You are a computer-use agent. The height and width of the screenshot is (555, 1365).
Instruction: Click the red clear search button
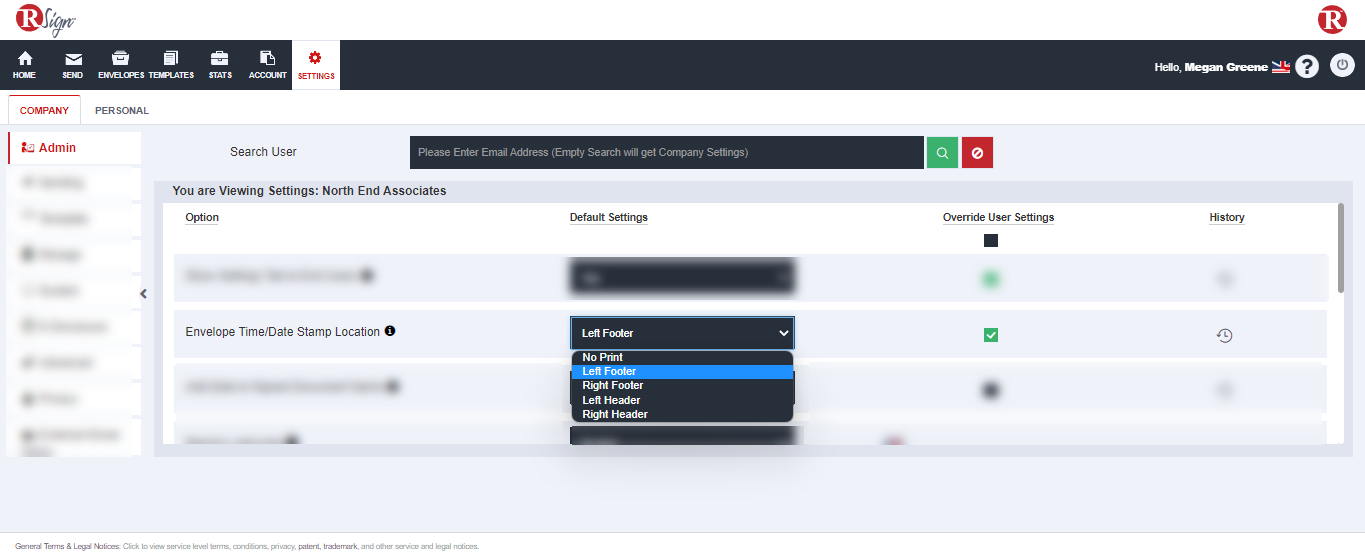point(977,153)
